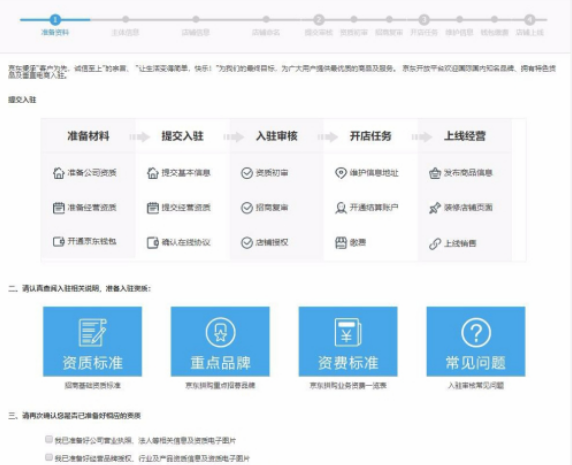Select the 资质初审 step in progress bar
Viewport: 572px width, 465px height.
click(354, 19)
